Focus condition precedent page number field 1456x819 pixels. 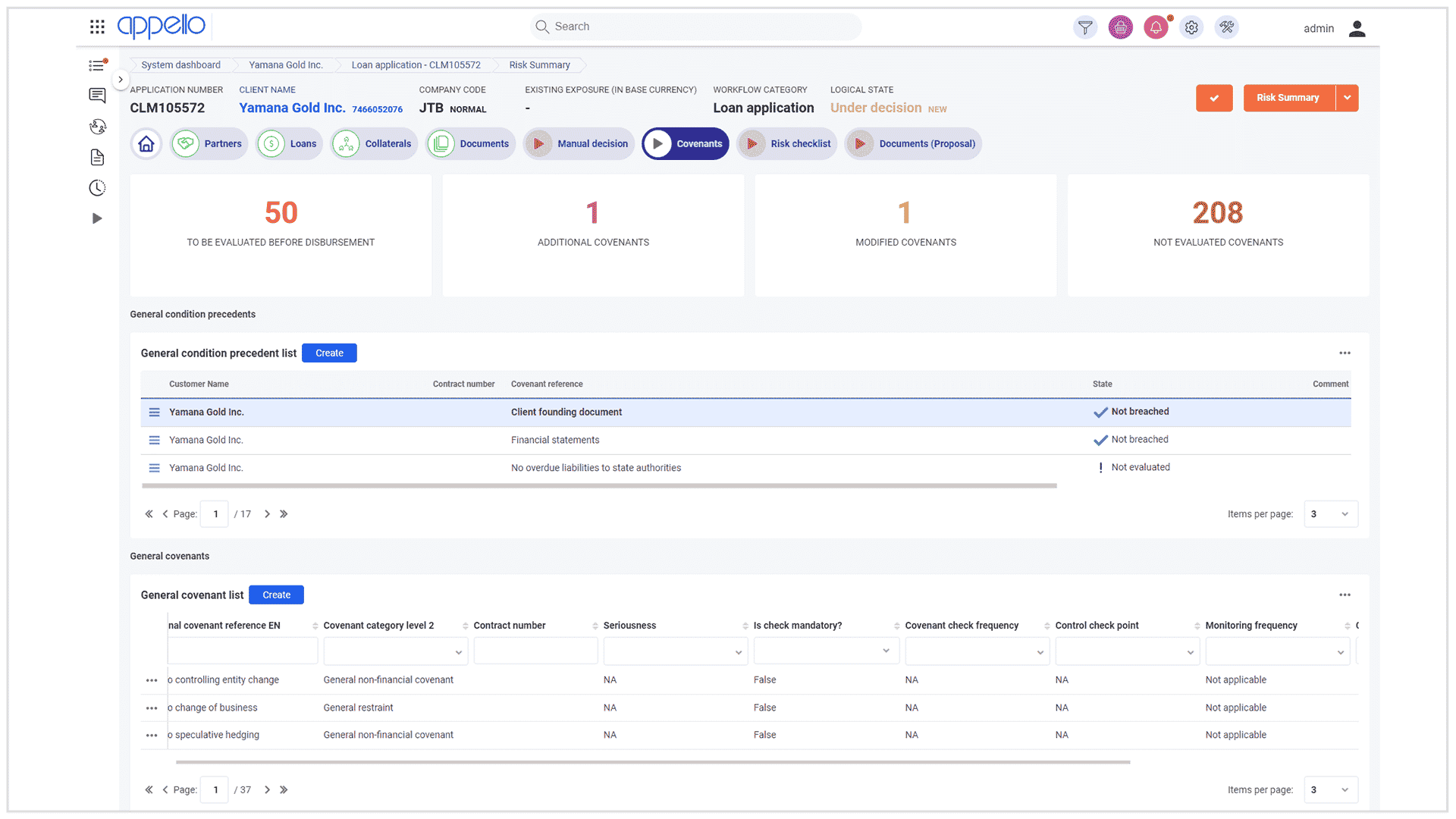click(x=215, y=514)
